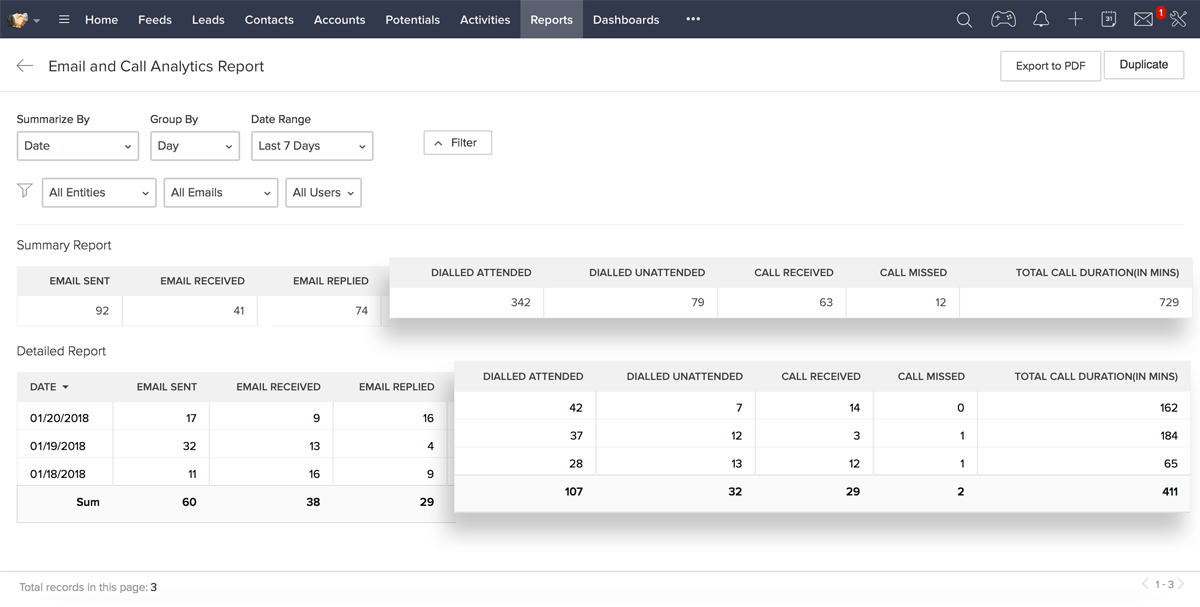Select the Reports tab
The image size is (1200, 607).
[551, 19]
